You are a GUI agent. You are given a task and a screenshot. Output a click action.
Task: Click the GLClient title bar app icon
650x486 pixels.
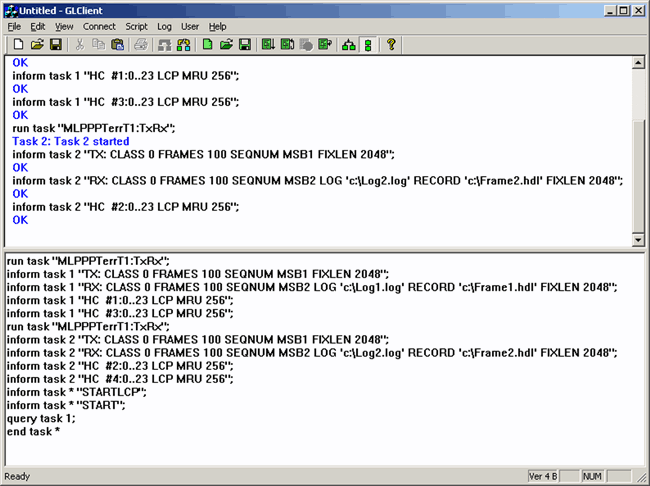[11, 11]
